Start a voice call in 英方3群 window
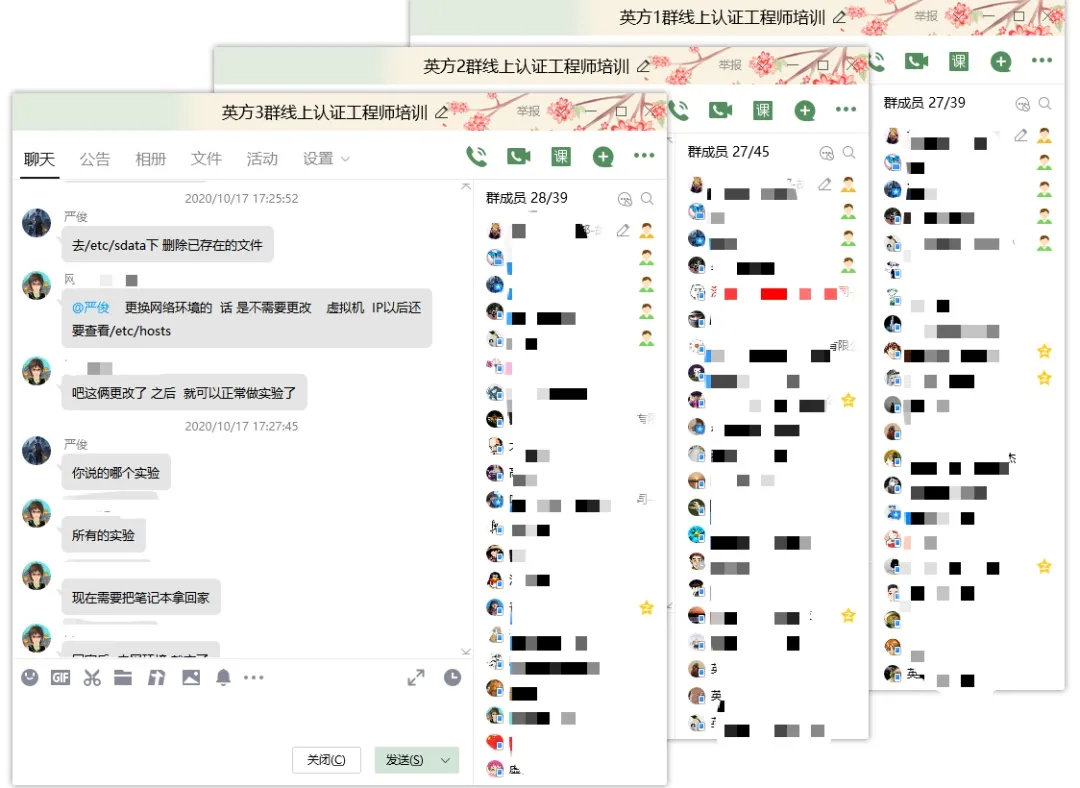Viewport: 1080px width, 788px height. click(x=476, y=156)
